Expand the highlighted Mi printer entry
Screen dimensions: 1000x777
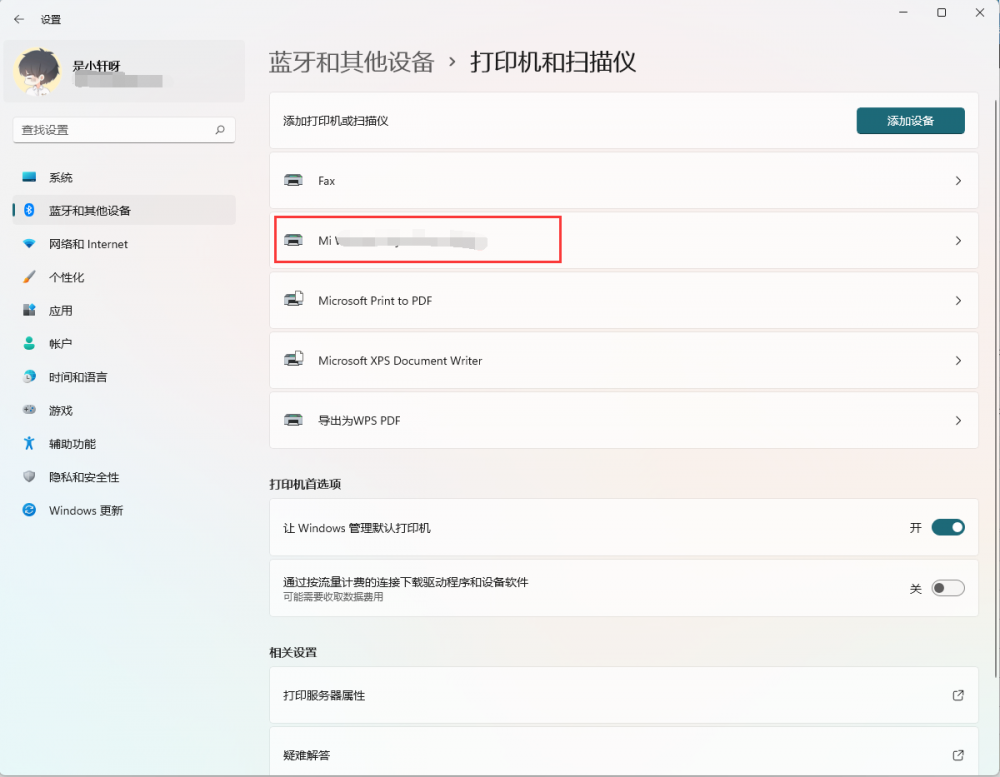coord(417,239)
